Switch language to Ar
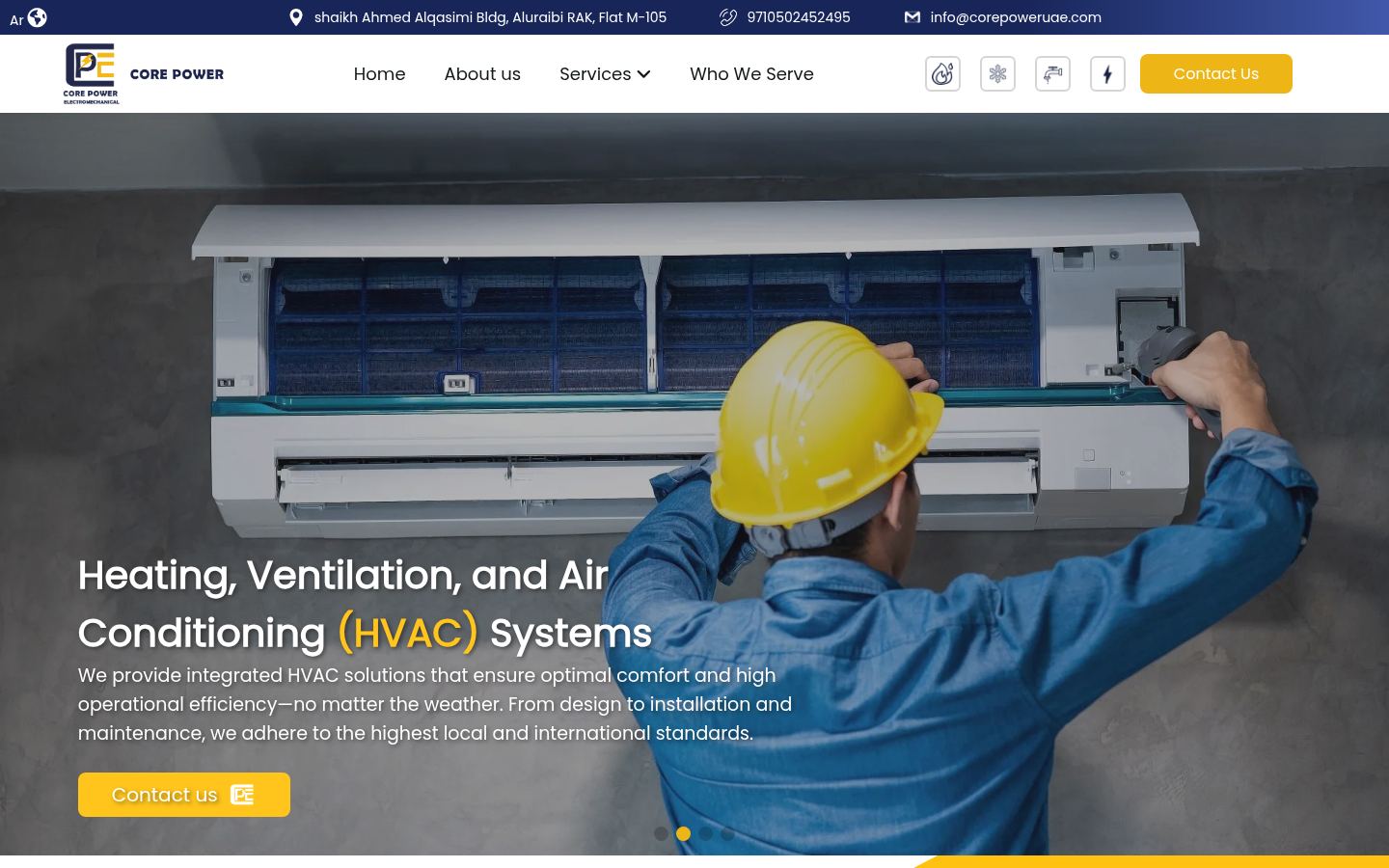The width and height of the screenshot is (1389, 868). coord(16,19)
